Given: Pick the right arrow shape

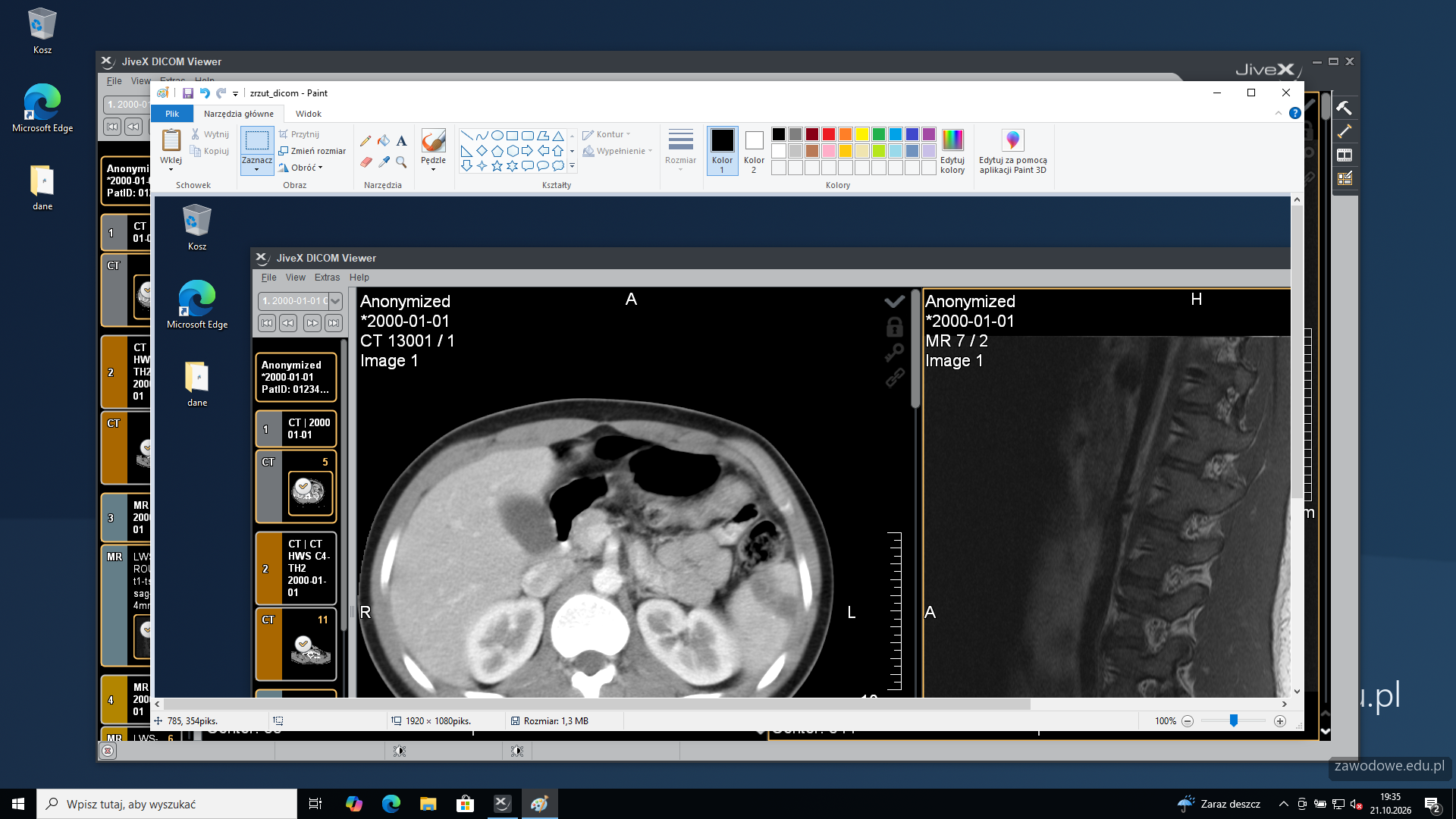Looking at the screenshot, I should pyautogui.click(x=527, y=151).
